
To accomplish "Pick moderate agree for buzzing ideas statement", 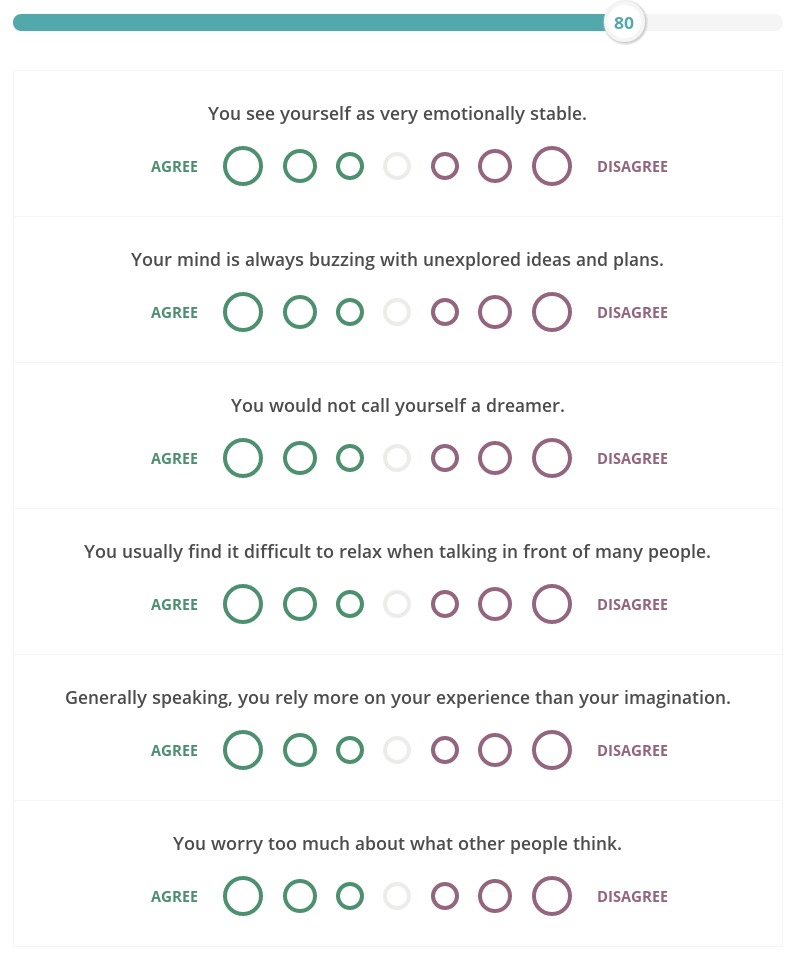I will 300,312.
